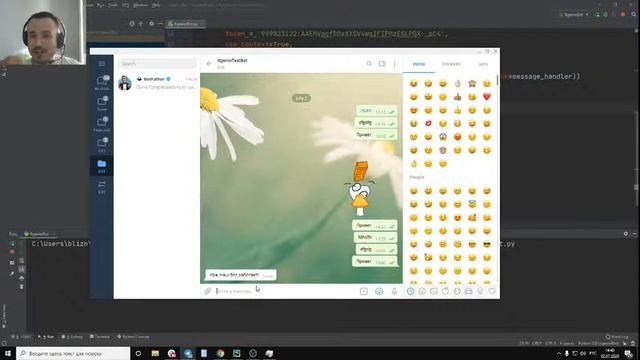
Task: Open the Terminal tool window tab
Action: 100,337
